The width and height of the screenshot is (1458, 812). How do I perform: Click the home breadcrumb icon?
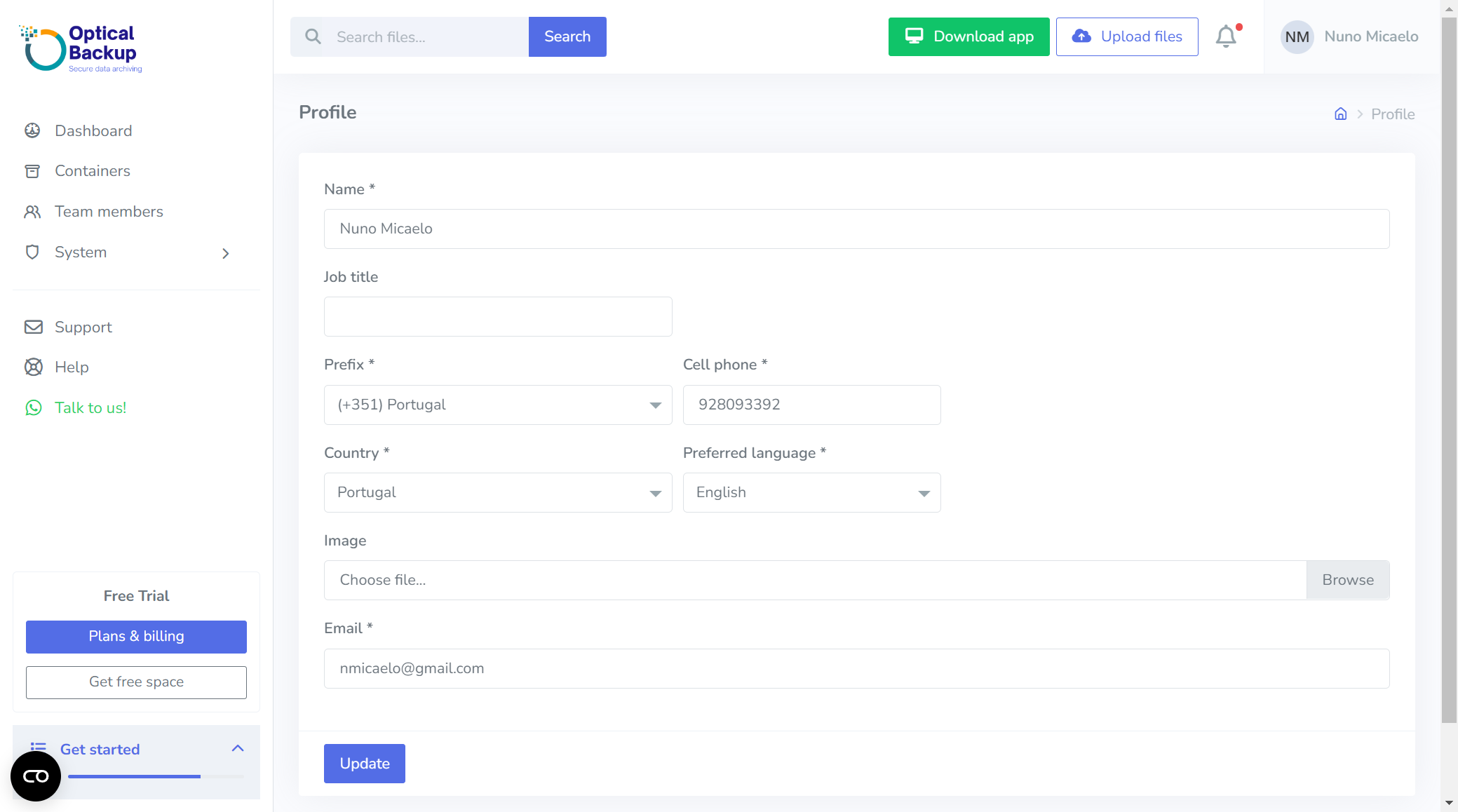(1340, 114)
